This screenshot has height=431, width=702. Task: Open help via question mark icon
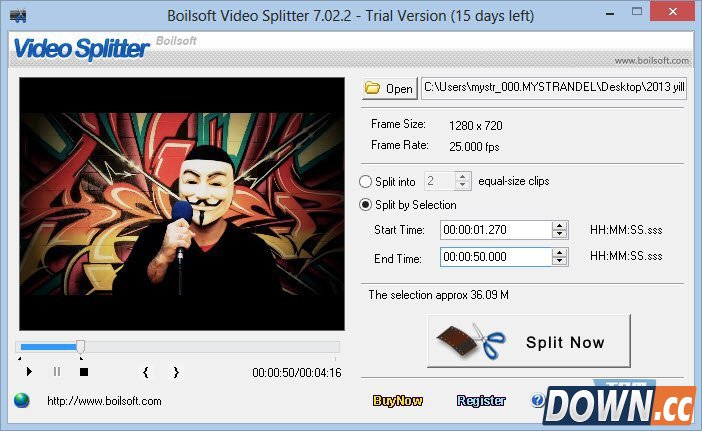point(537,400)
